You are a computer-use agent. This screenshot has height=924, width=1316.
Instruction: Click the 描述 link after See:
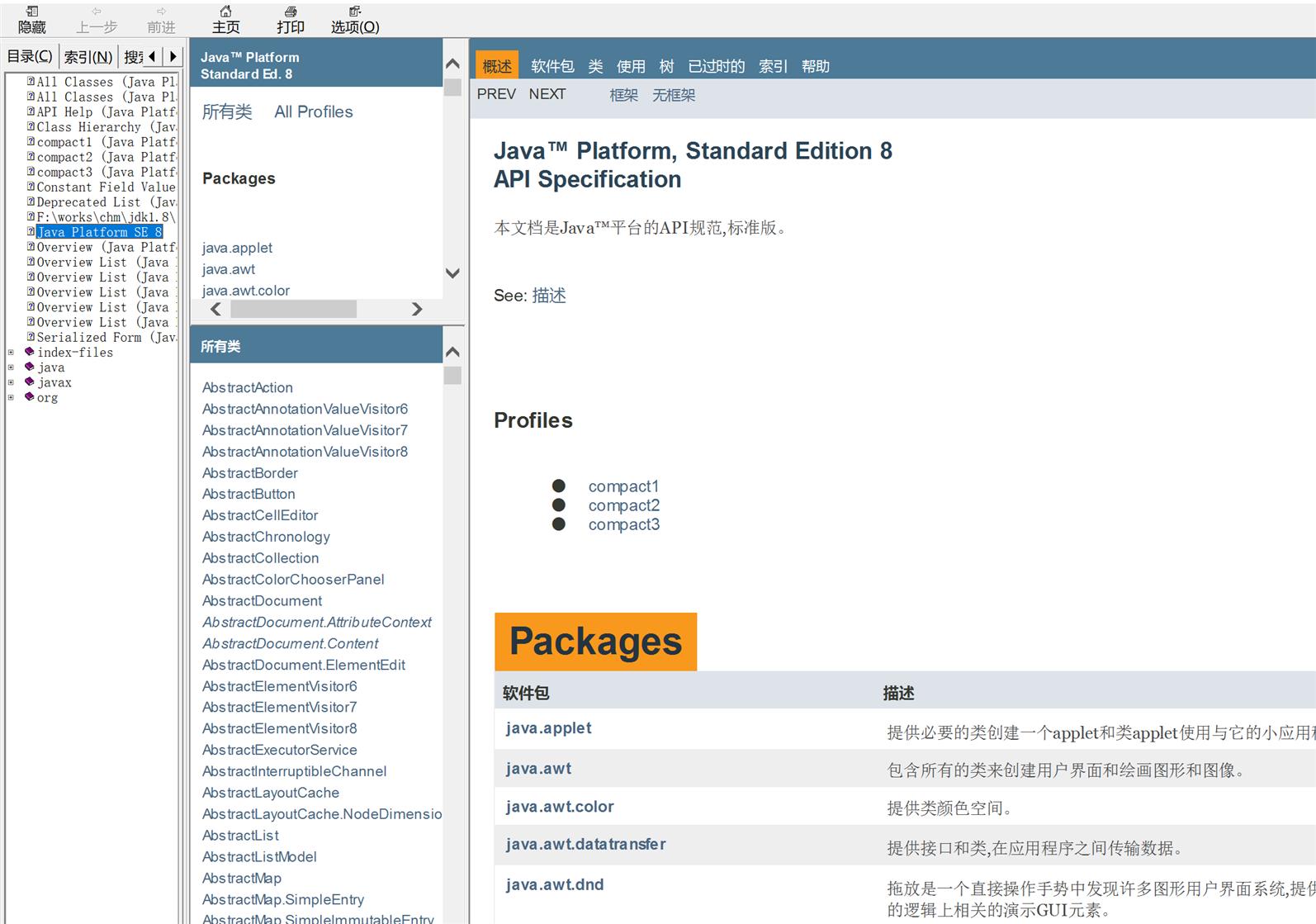click(549, 296)
